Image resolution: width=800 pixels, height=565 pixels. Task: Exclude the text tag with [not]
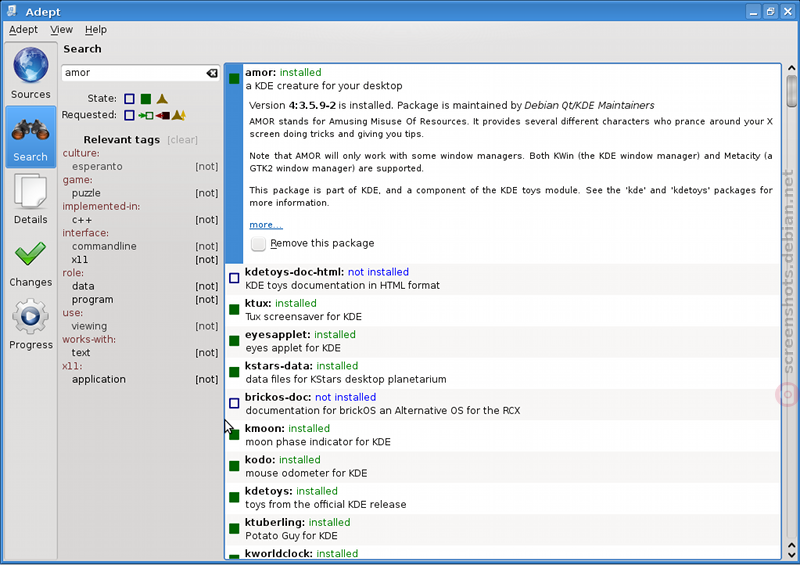pos(207,353)
